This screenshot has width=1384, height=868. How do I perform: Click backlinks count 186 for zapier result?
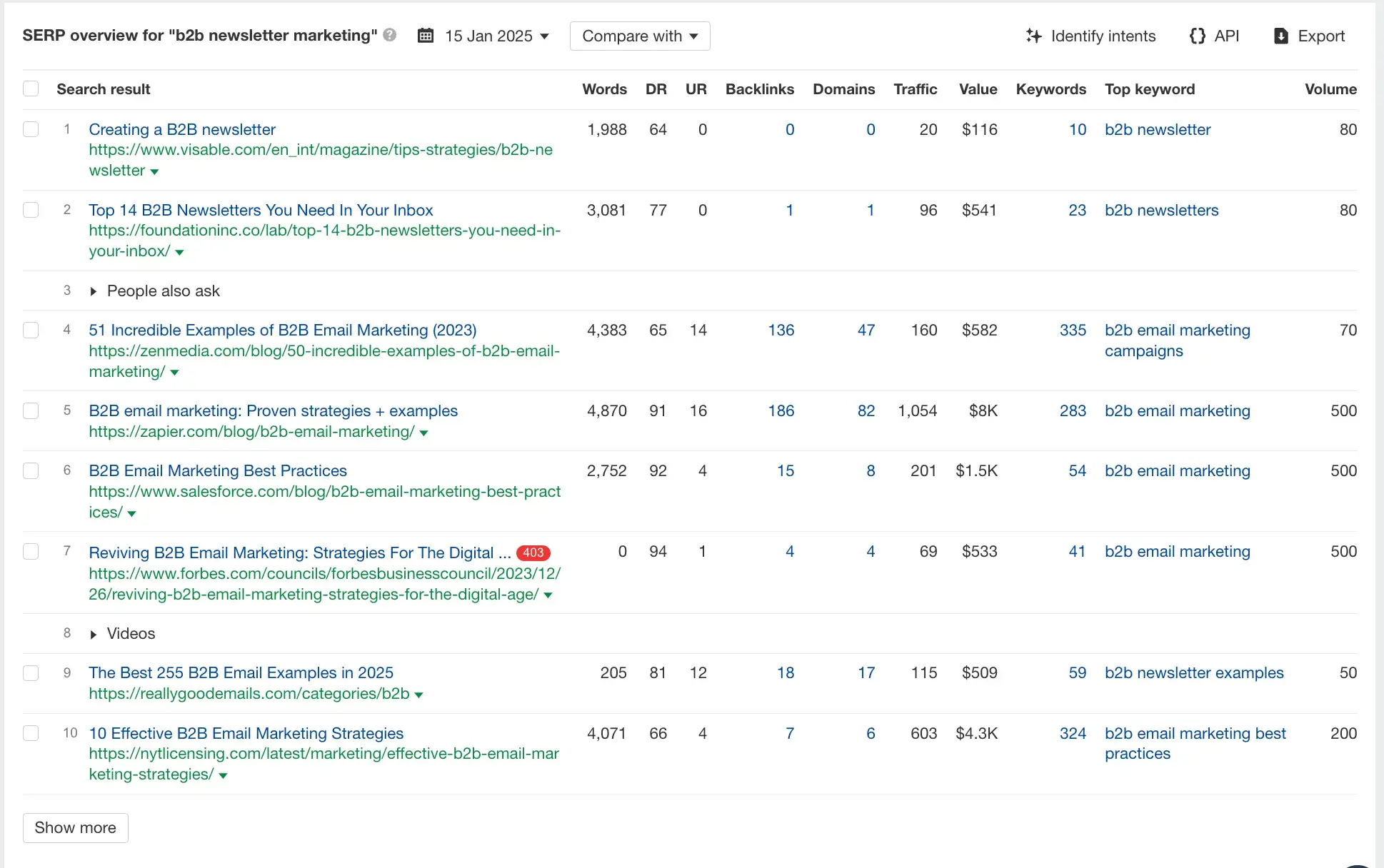coord(781,410)
